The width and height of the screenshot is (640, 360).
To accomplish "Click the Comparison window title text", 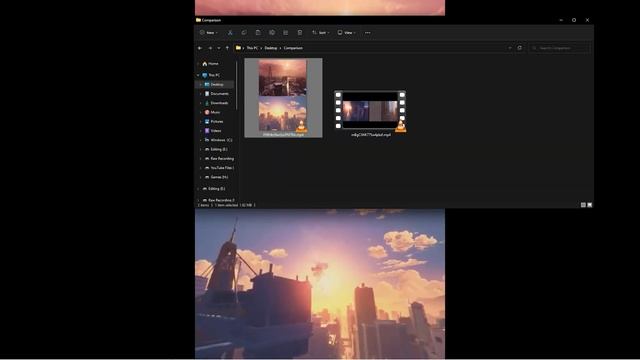I will (x=211, y=20).
